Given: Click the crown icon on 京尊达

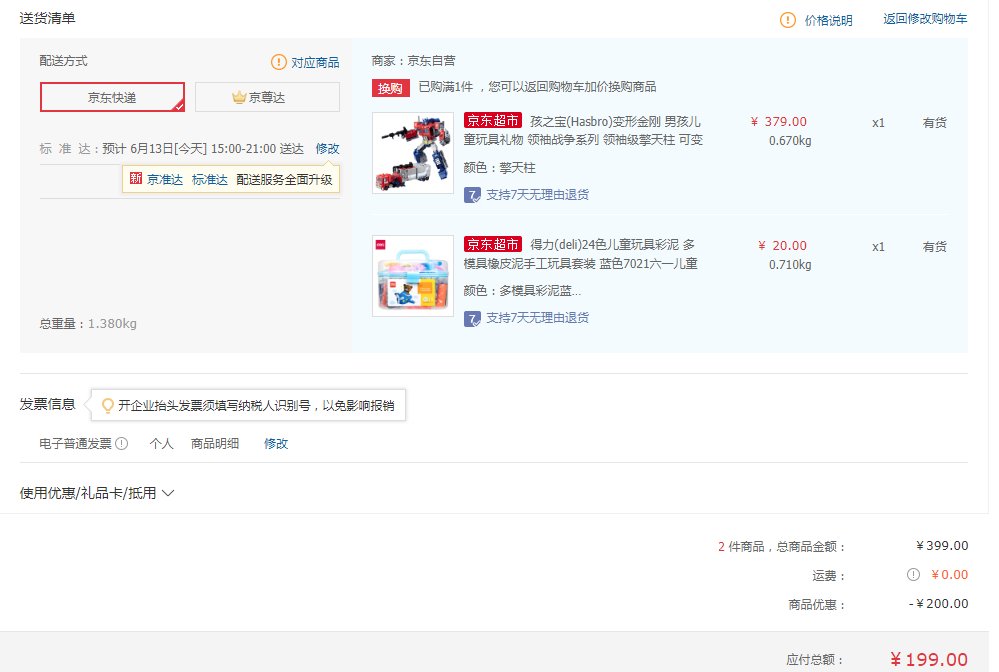Looking at the screenshot, I should click(x=239, y=97).
